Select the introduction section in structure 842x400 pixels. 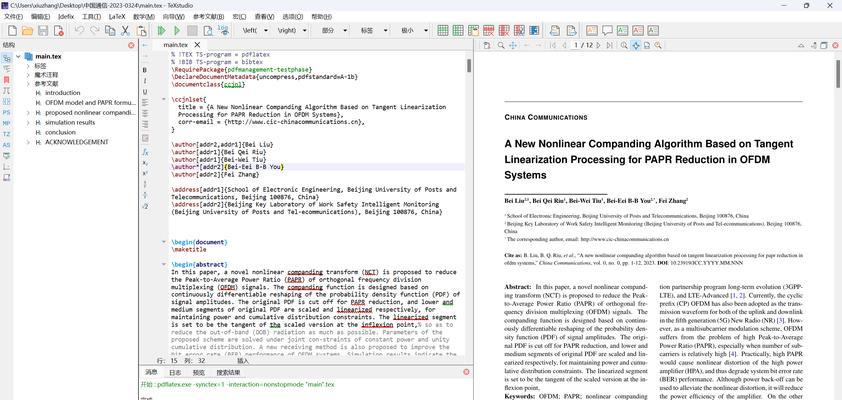point(62,93)
